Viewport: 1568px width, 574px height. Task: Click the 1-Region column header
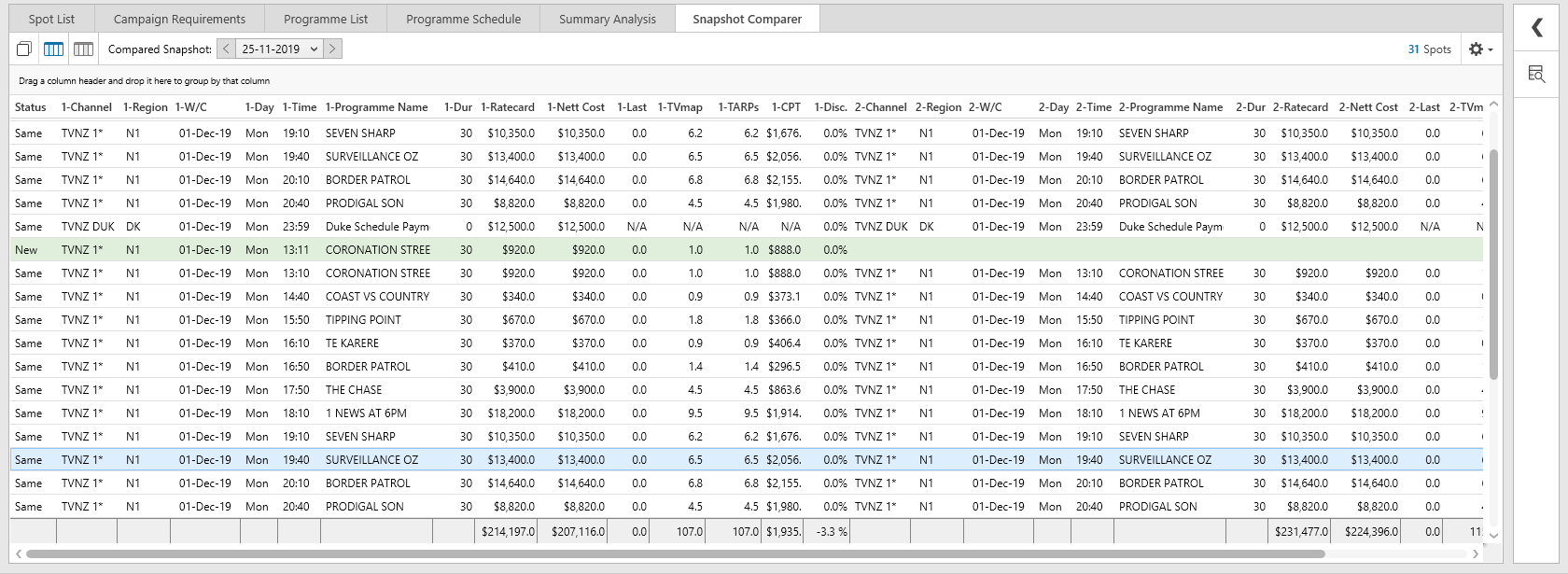[146, 107]
